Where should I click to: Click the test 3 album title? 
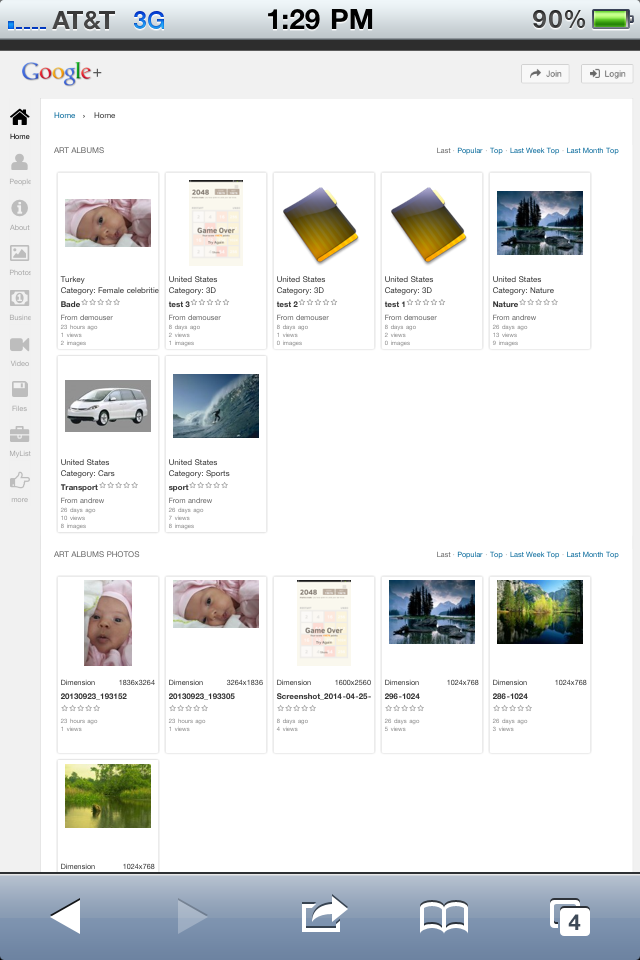(179, 304)
